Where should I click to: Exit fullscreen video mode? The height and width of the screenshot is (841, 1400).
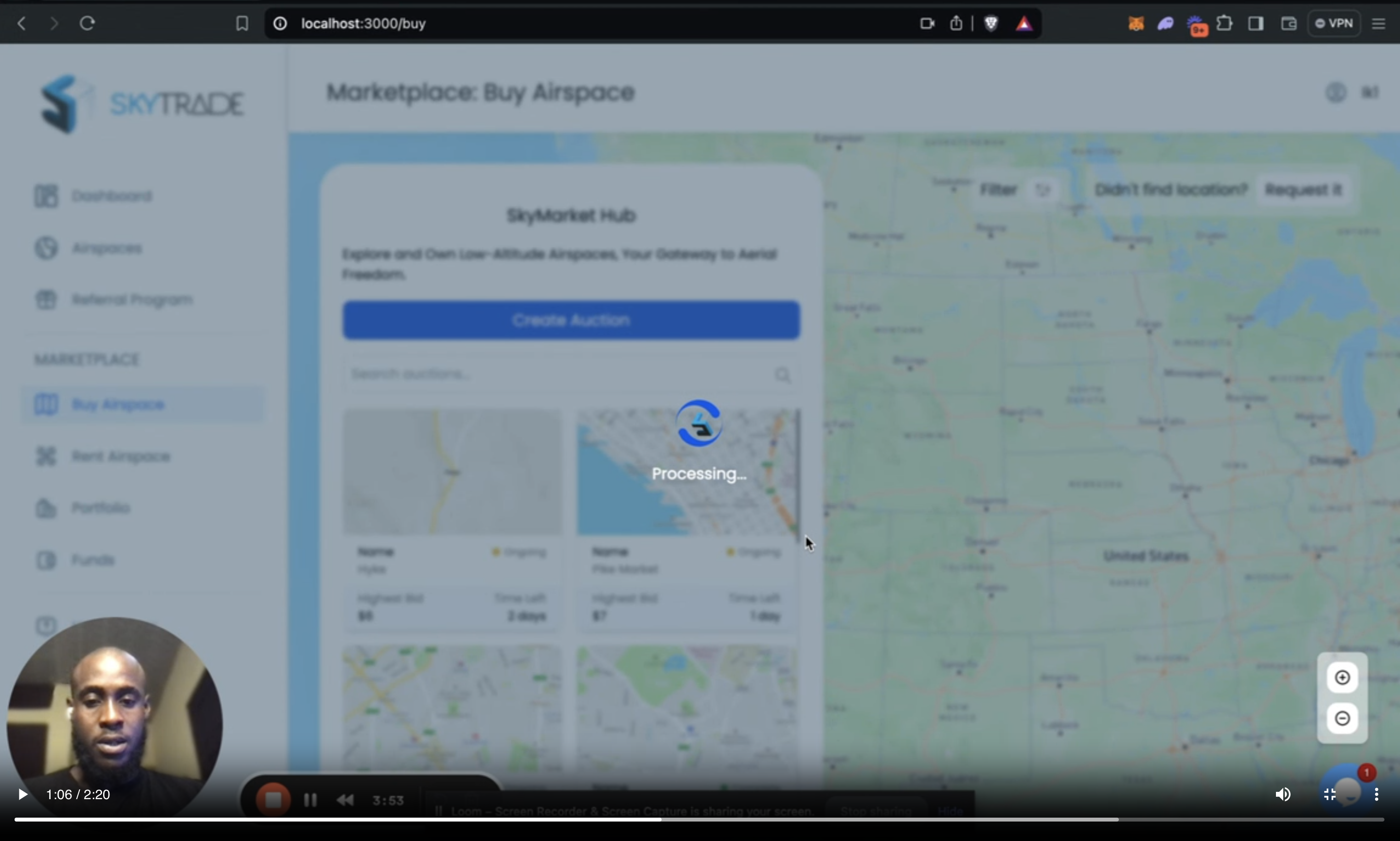point(1330,795)
